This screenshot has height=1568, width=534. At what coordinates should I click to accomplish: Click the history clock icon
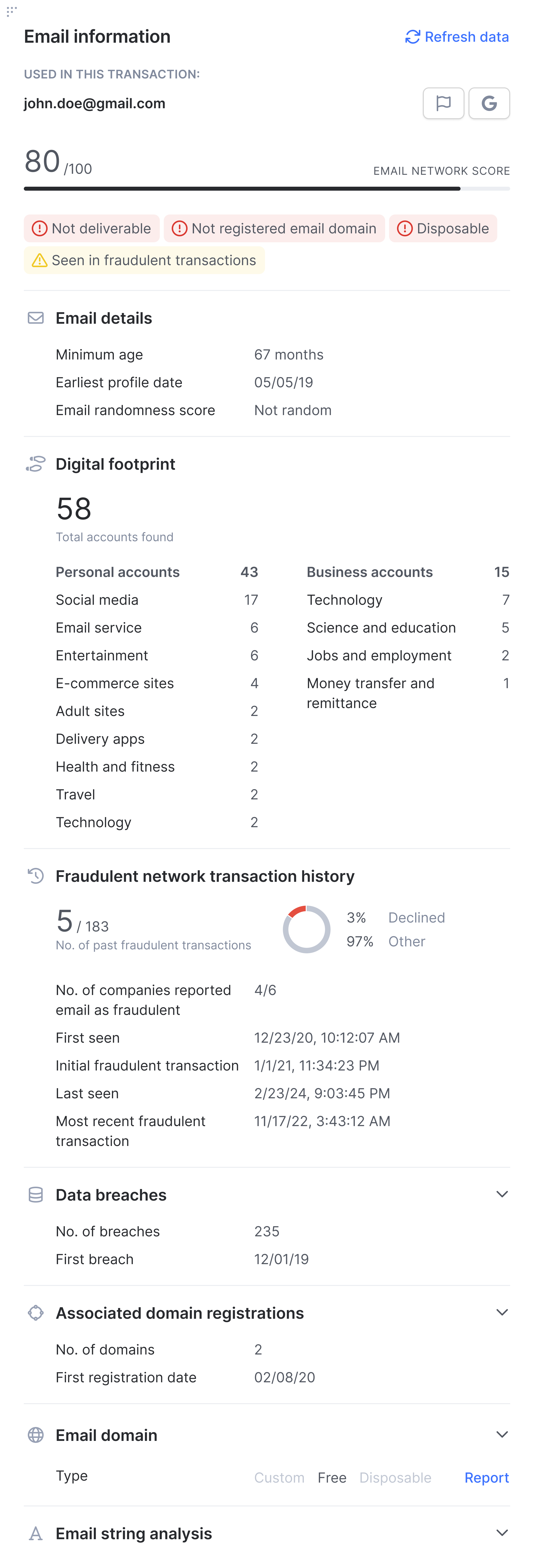click(36, 876)
